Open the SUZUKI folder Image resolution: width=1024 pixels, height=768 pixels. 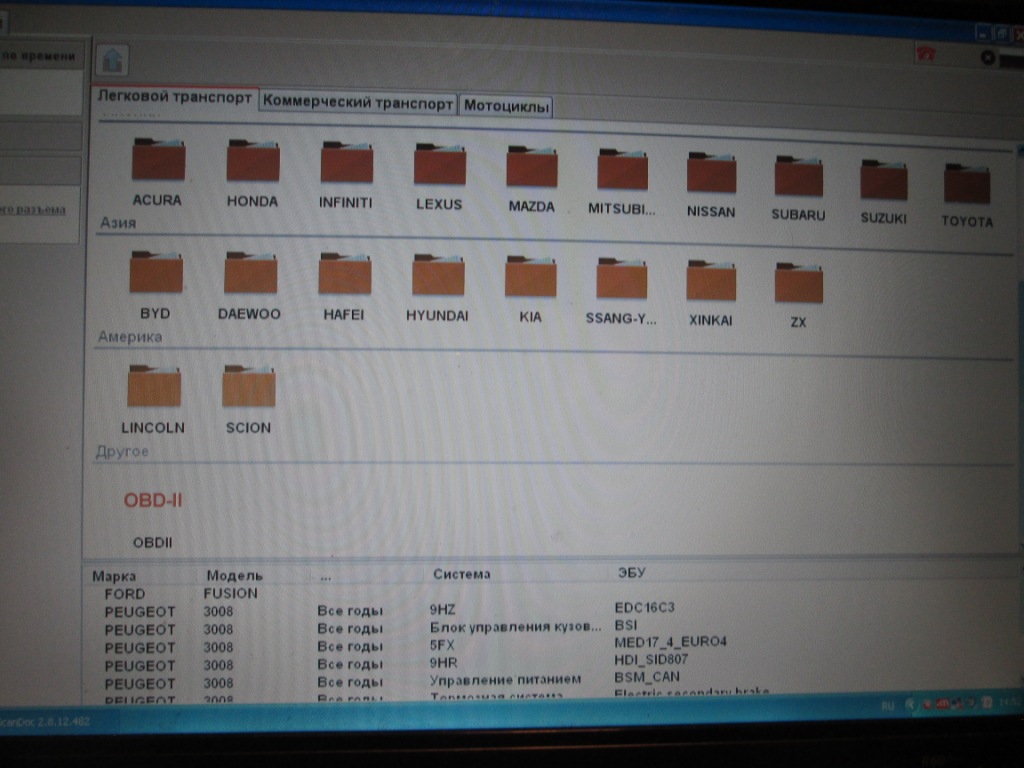[x=883, y=192]
